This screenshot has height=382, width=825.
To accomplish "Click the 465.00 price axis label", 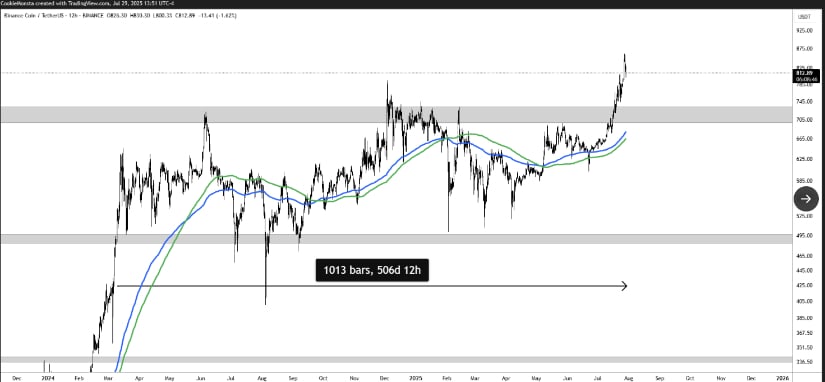I will 804,256.
